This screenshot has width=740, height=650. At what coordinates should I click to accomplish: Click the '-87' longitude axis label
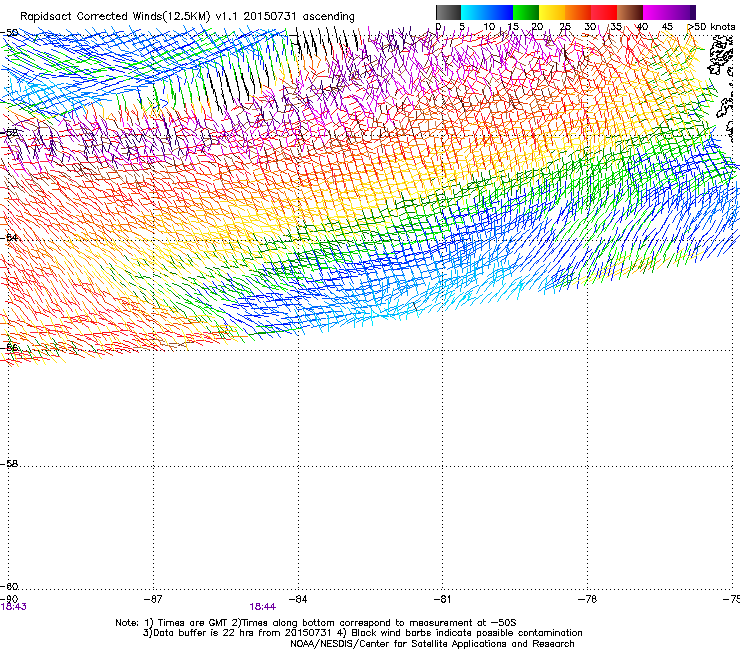(x=153, y=599)
